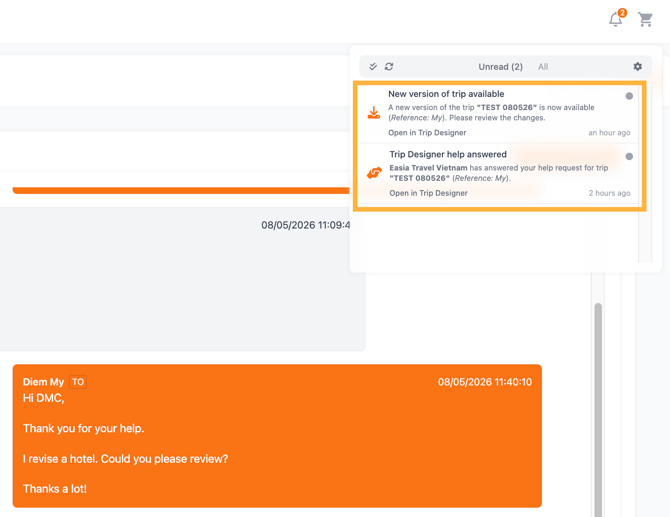Open notification settings gear
This screenshot has height=517, width=670.
click(x=638, y=66)
